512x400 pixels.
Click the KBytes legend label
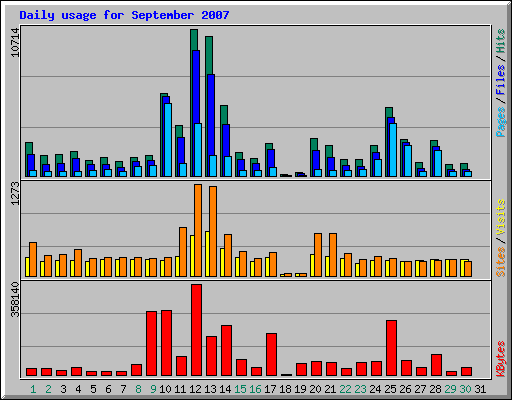pos(501,359)
